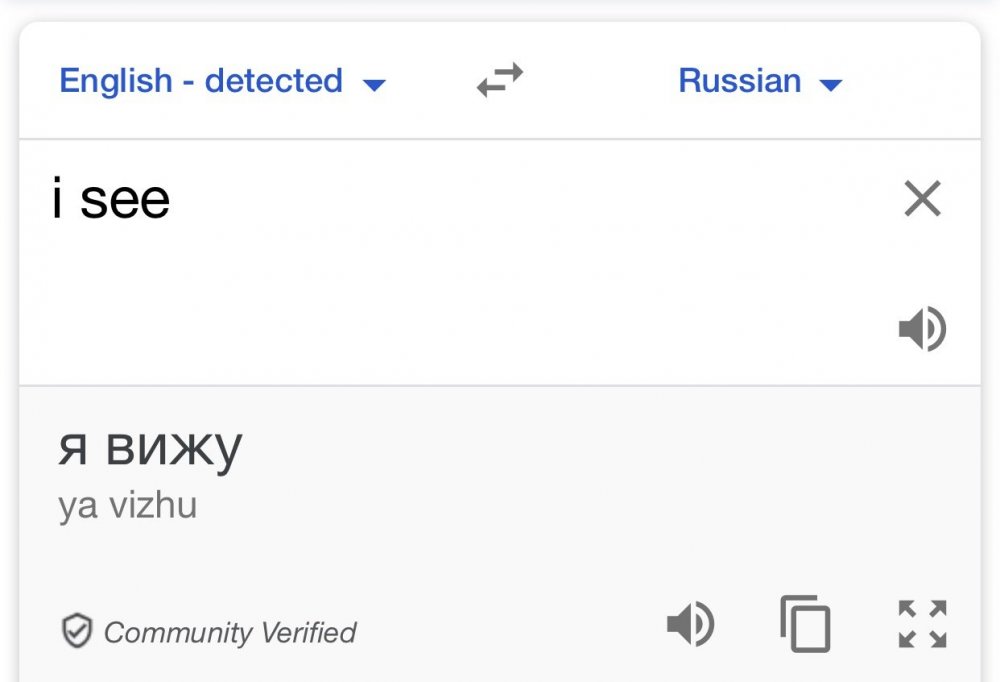Click the Russian word 'вижу'
1000x682 pixels.
173,449
